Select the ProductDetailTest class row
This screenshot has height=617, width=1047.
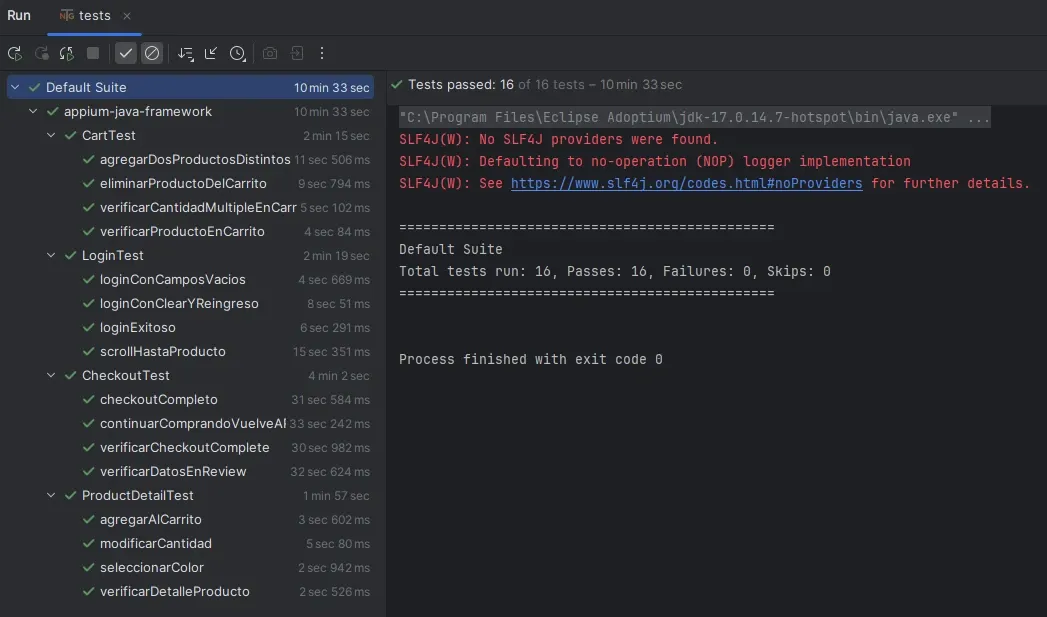[x=190, y=496]
